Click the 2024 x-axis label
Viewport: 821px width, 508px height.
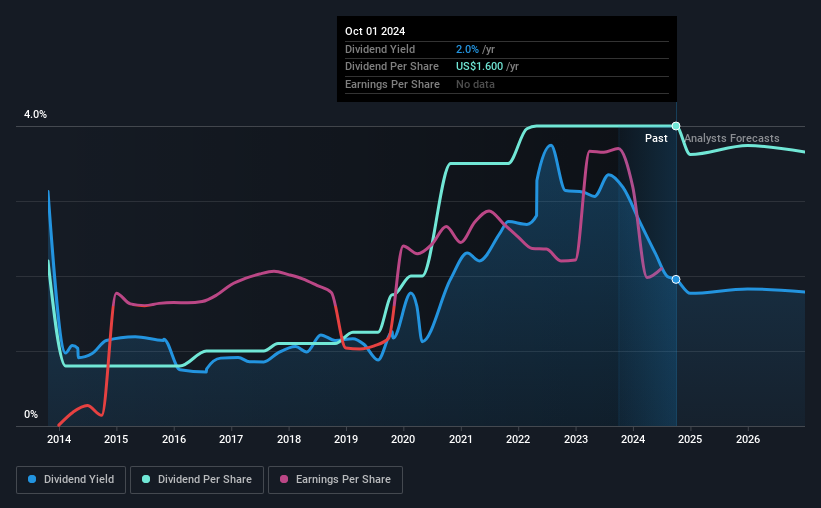[633, 439]
